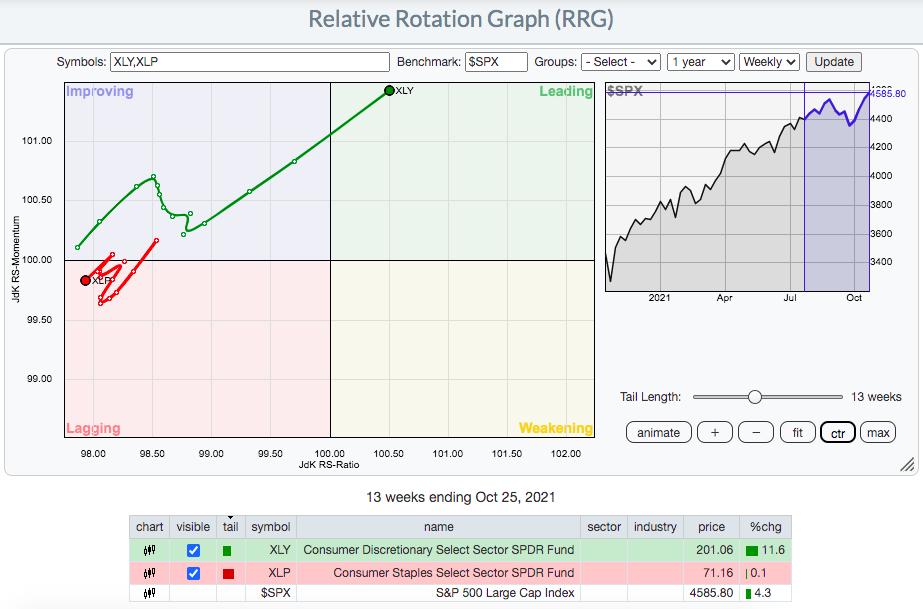
Task: Select the XLY endpoint dot on the graph
Action: [389, 91]
